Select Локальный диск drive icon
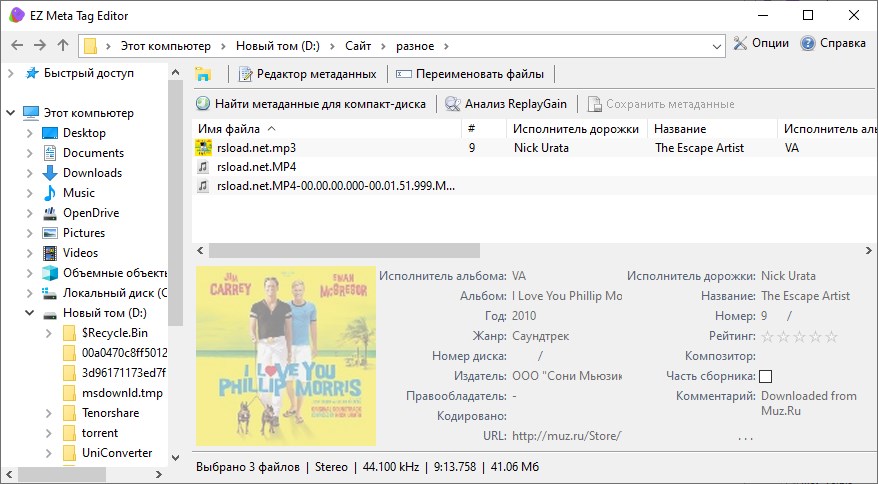 pyautogui.click(x=50, y=293)
